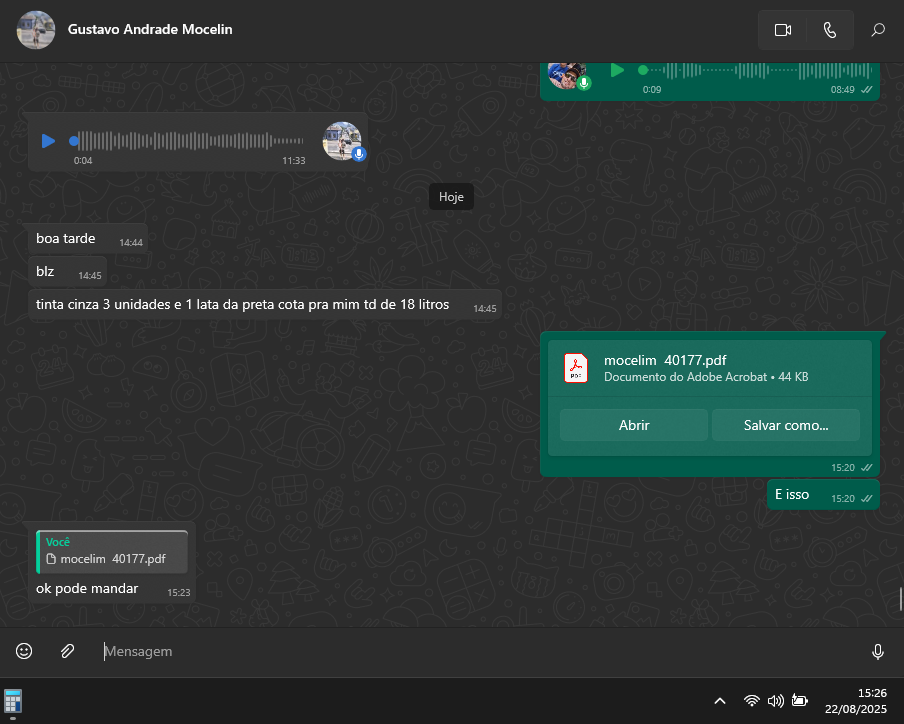Click the quoted mocelim 40177.pdf reply
The width and height of the screenshot is (904, 724).
112,552
